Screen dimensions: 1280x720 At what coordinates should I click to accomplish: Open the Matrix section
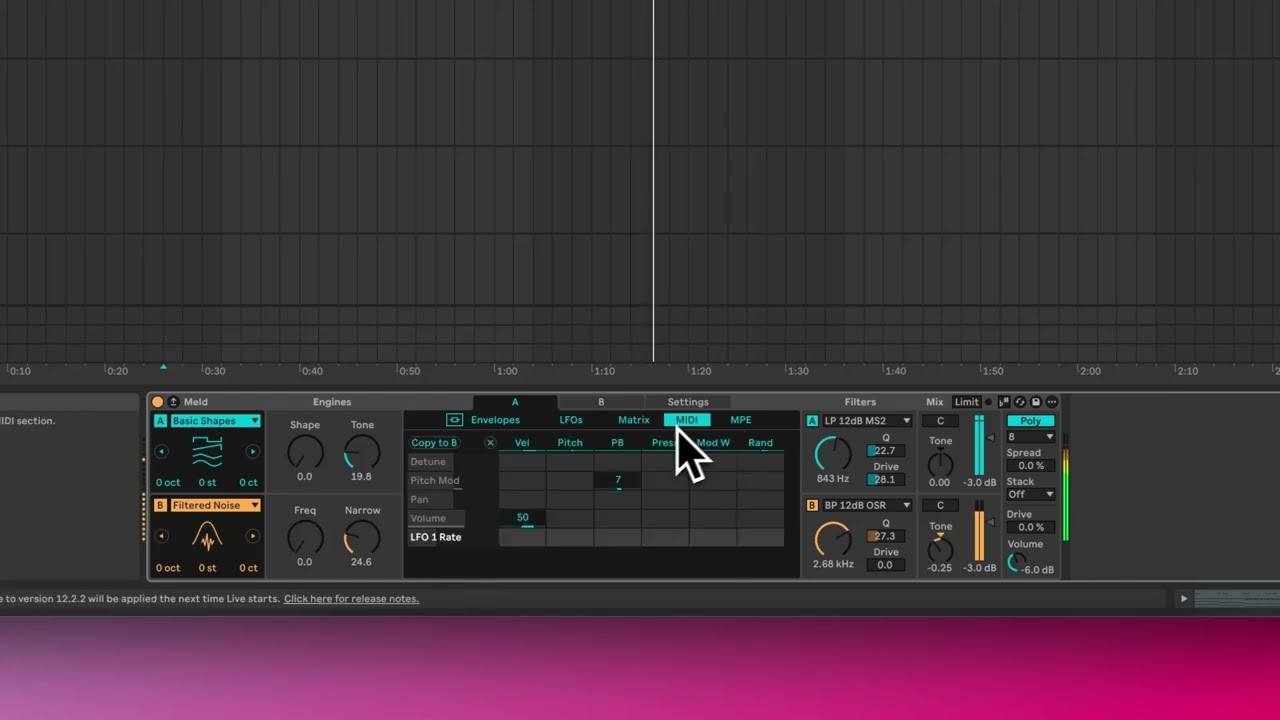(x=634, y=420)
